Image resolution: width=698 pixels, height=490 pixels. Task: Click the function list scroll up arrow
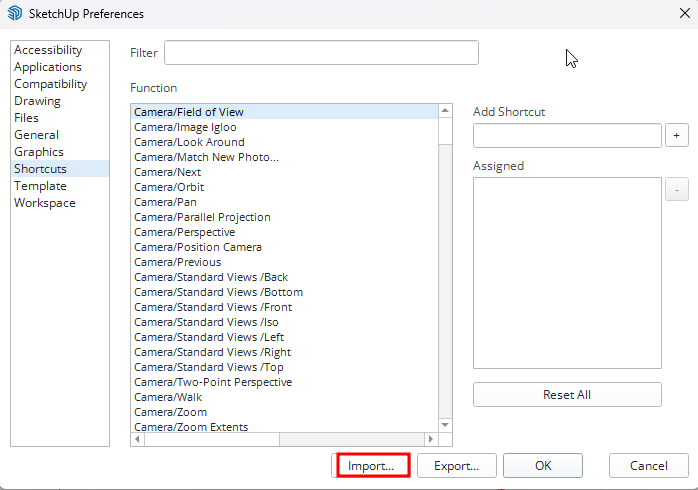[445, 110]
